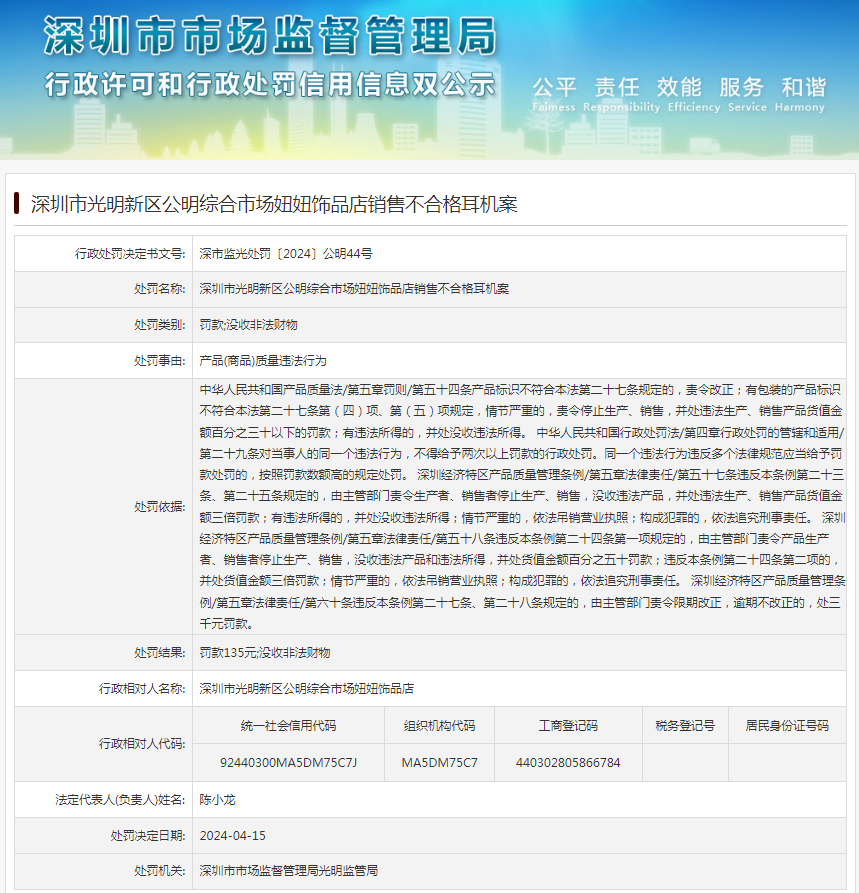
Task: Click the 行政许可和行政处罚信用信息双公示 subtitle
Action: [x=270, y=84]
